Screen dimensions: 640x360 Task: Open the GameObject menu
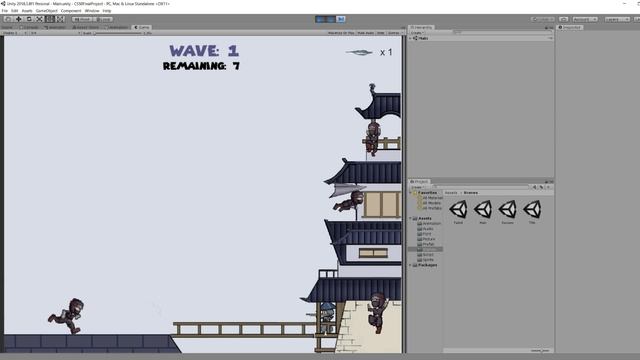point(47,11)
